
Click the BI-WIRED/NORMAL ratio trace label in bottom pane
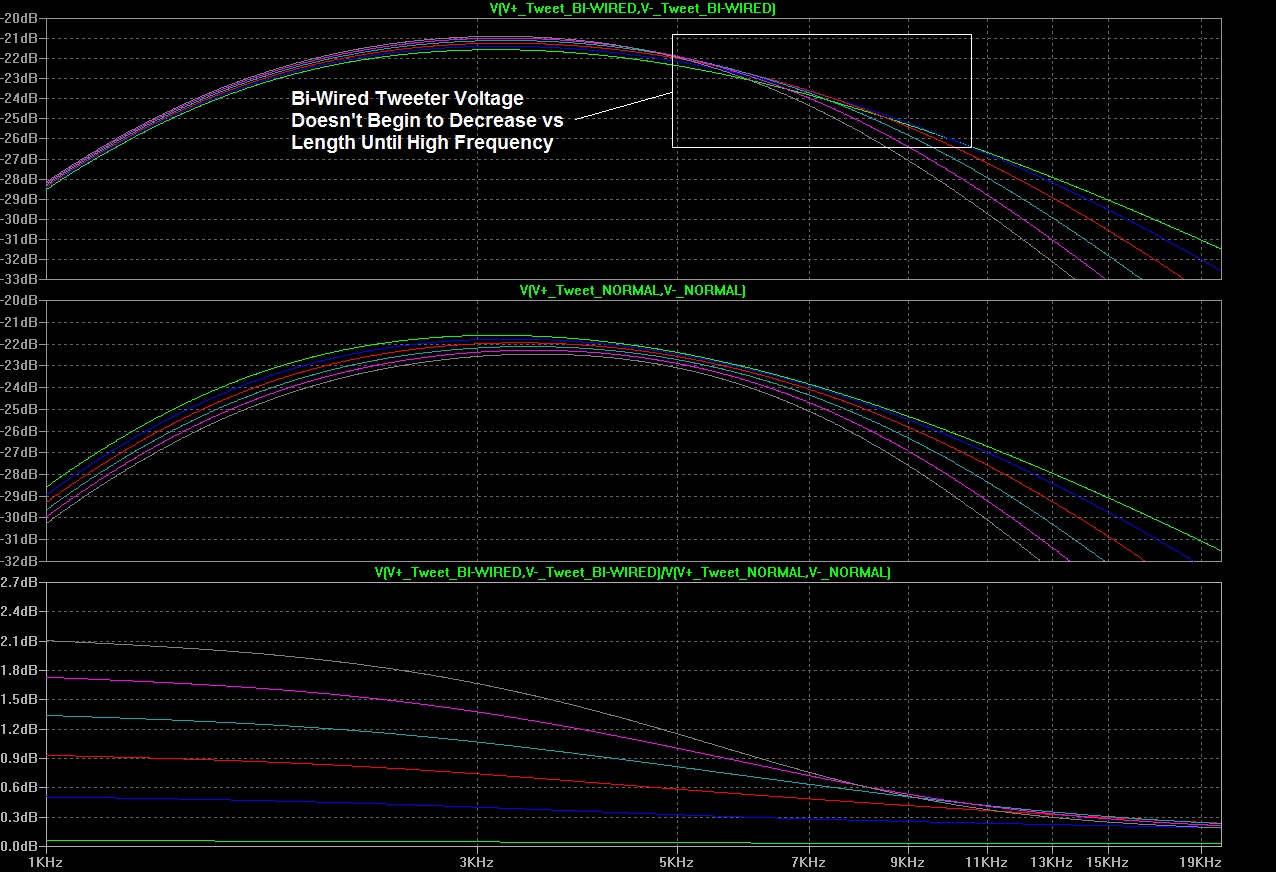632,573
